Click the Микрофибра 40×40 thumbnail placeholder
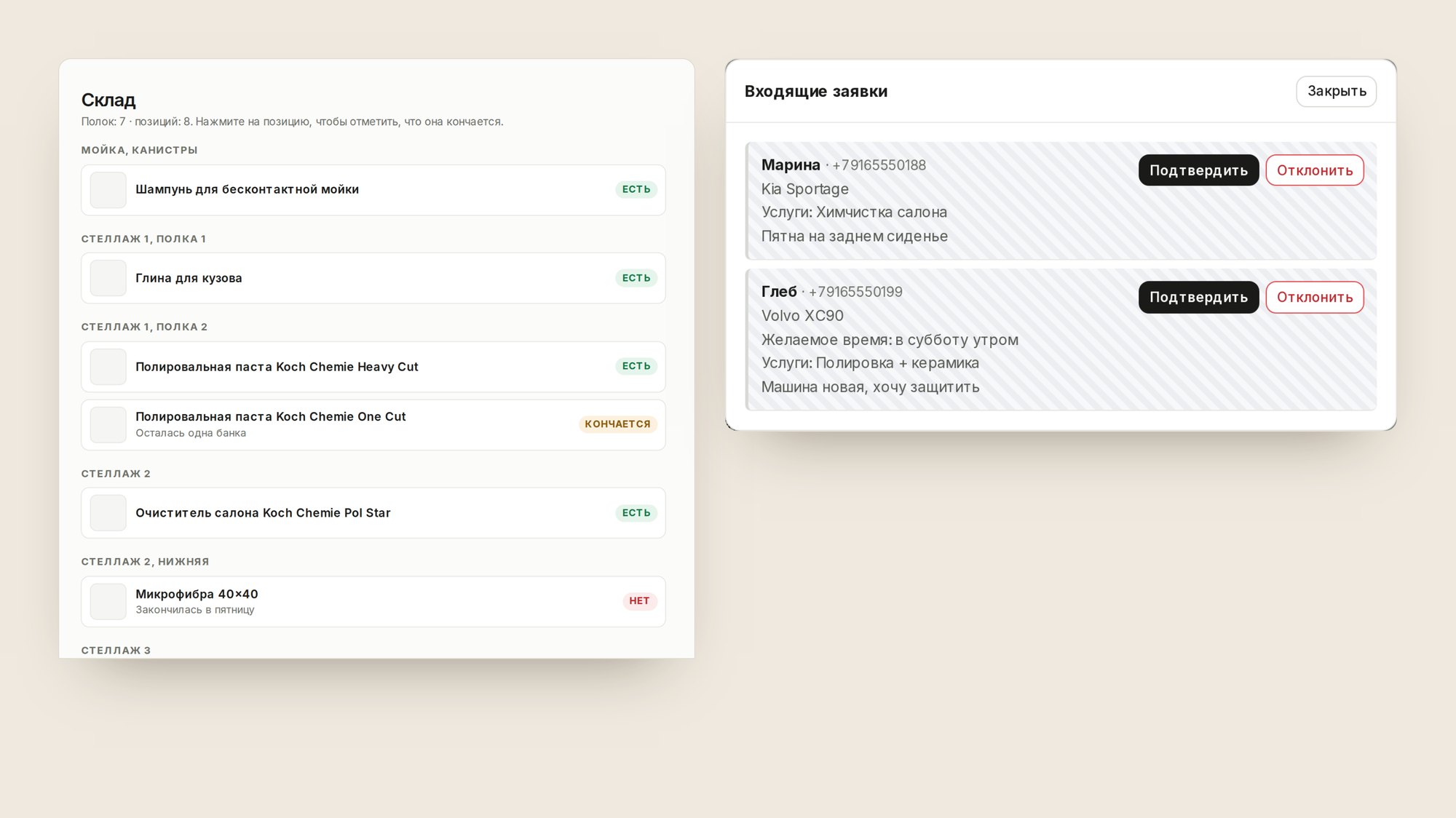Viewport: 1456px width, 818px height. point(108,602)
